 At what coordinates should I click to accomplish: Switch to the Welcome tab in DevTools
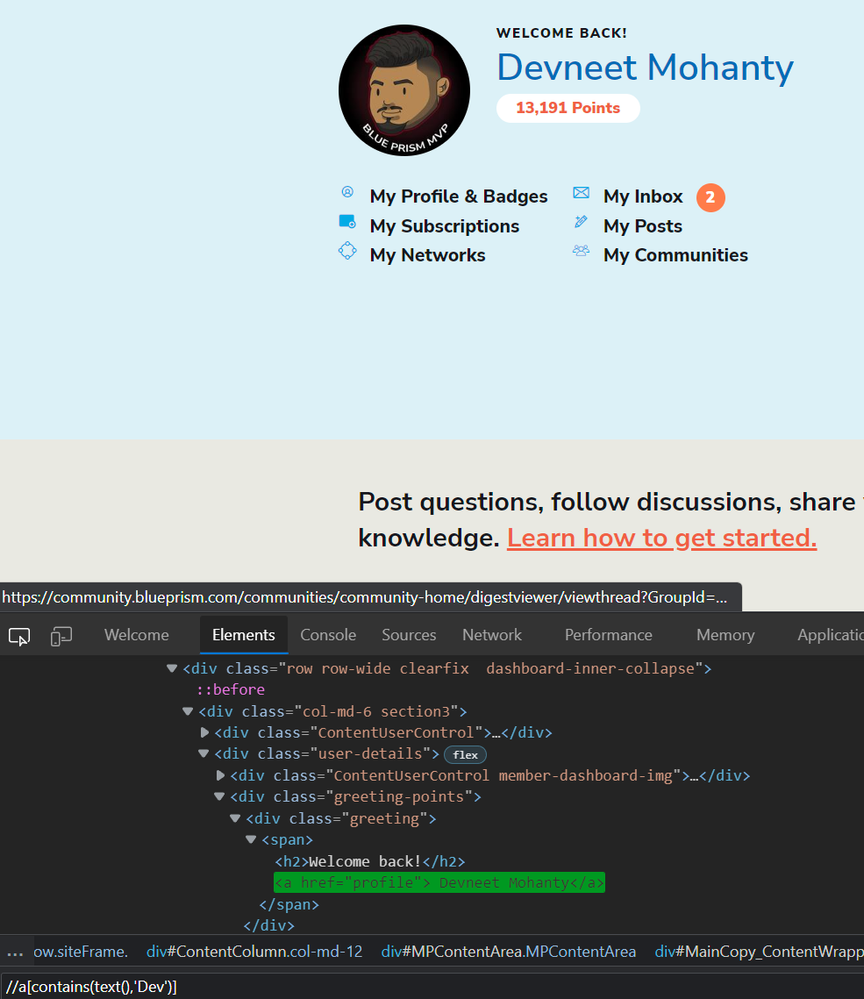coord(136,635)
